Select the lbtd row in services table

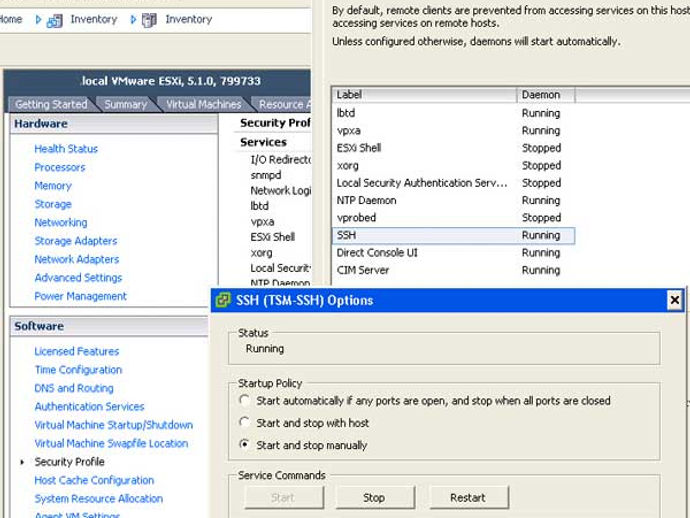click(453, 113)
